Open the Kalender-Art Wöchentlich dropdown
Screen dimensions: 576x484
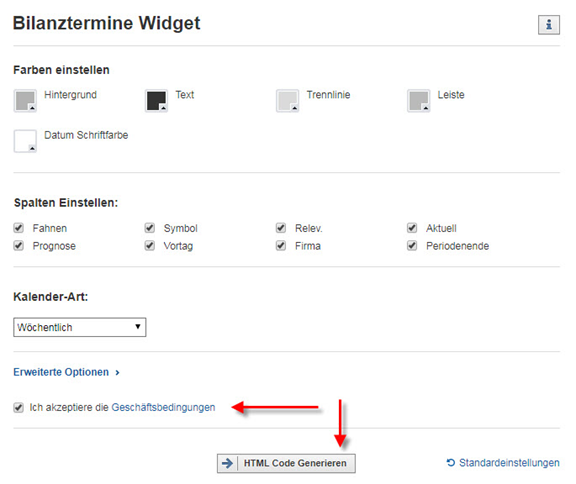click(x=80, y=327)
